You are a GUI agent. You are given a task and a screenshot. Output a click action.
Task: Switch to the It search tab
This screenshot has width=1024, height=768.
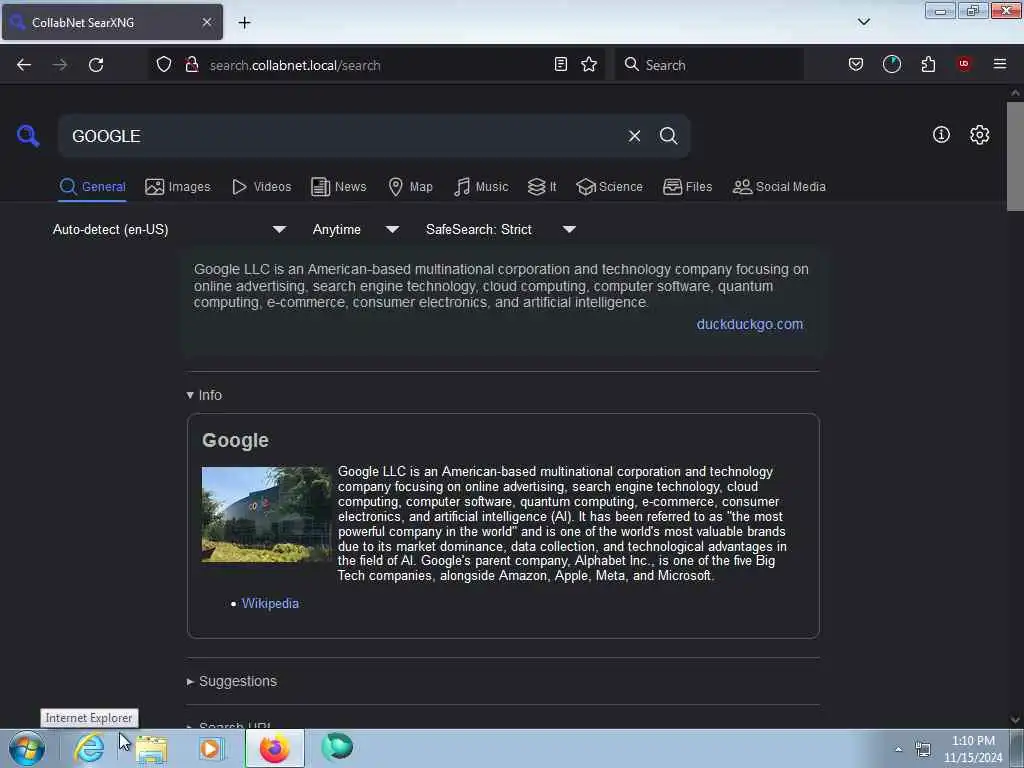(542, 187)
